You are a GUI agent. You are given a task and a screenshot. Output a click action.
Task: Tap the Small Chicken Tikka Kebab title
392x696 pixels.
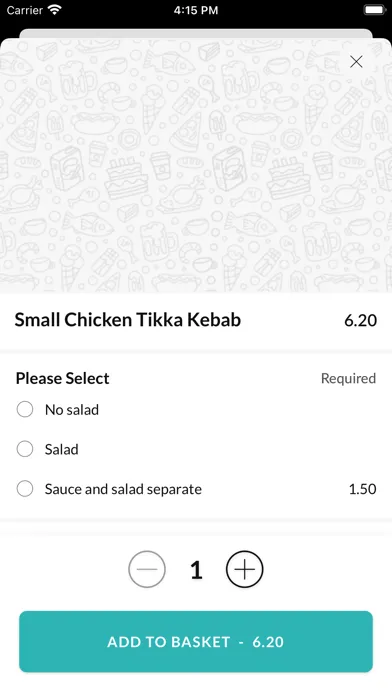128,320
